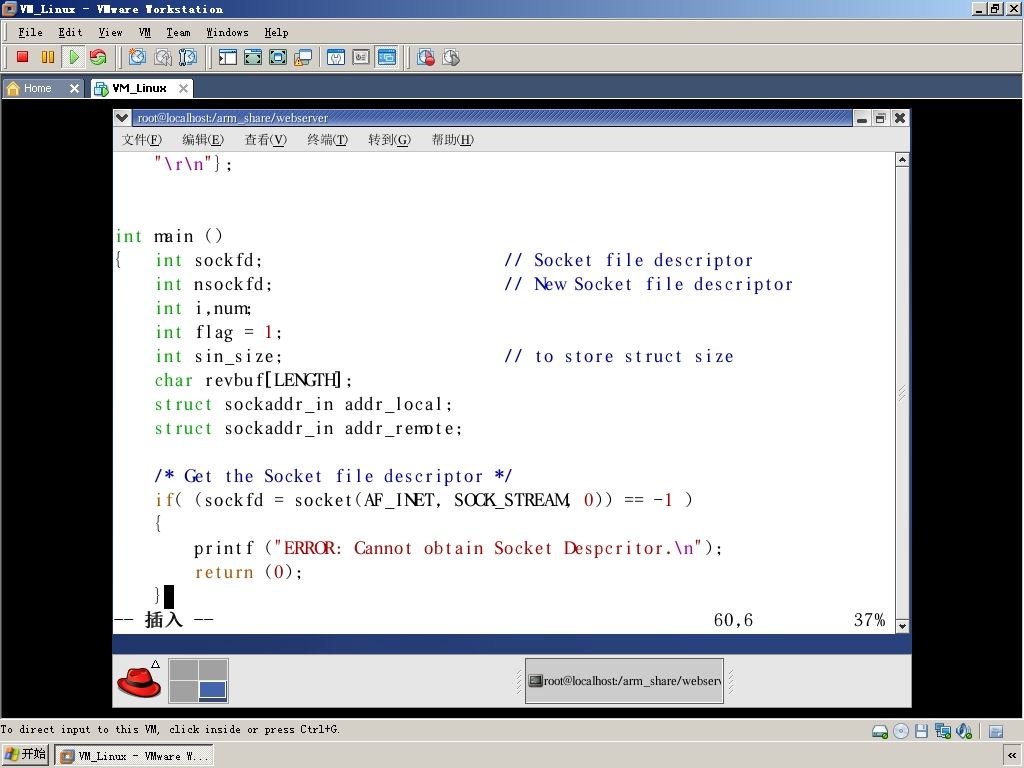
Task: Open the VM menu
Action: pyautogui.click(x=145, y=32)
